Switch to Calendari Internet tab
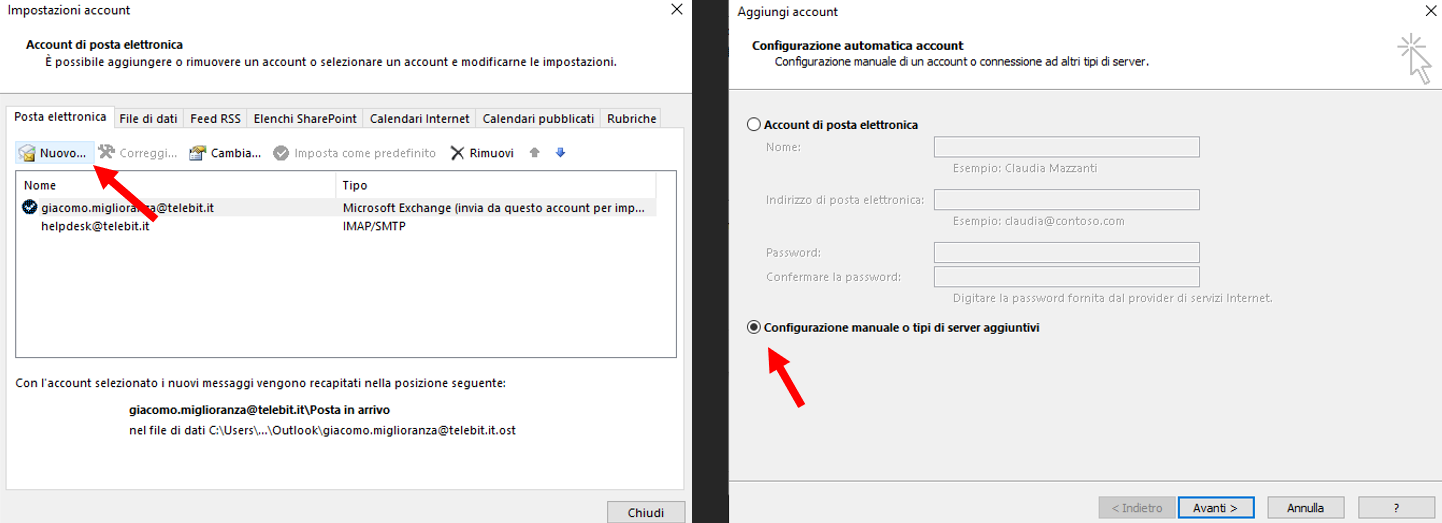1442x523 pixels. 419,118
